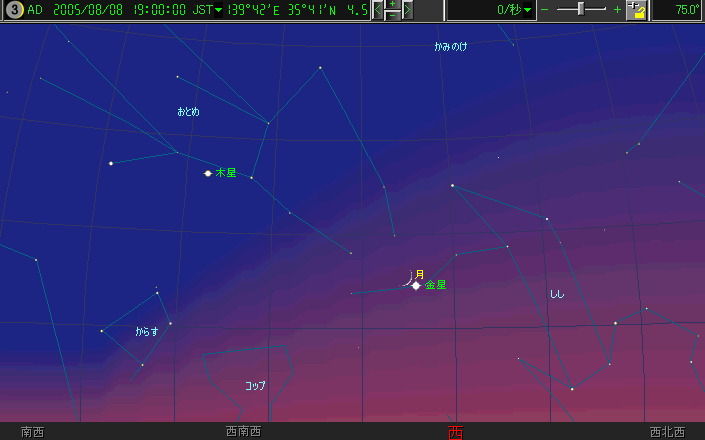Click the zoom slider handle
705x440 pixels.
(x=581, y=9)
